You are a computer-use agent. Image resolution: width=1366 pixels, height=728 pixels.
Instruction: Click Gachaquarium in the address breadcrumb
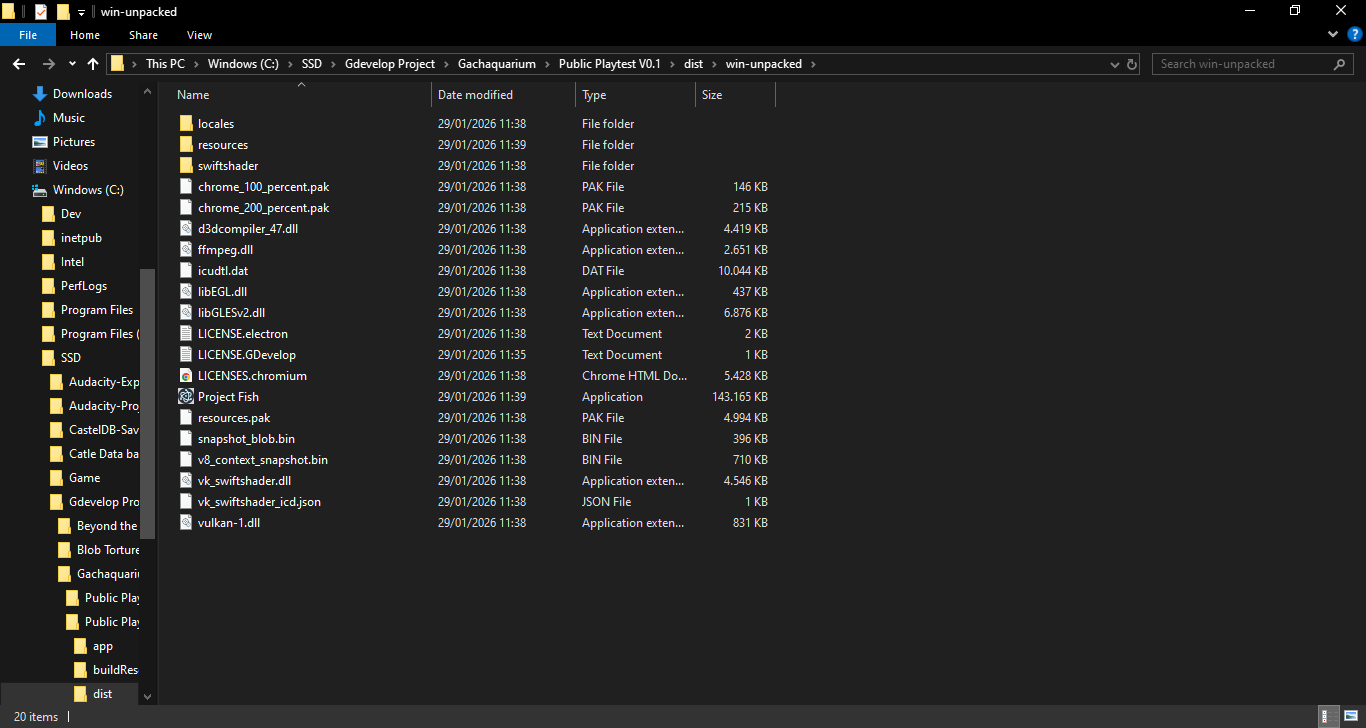tap(496, 64)
